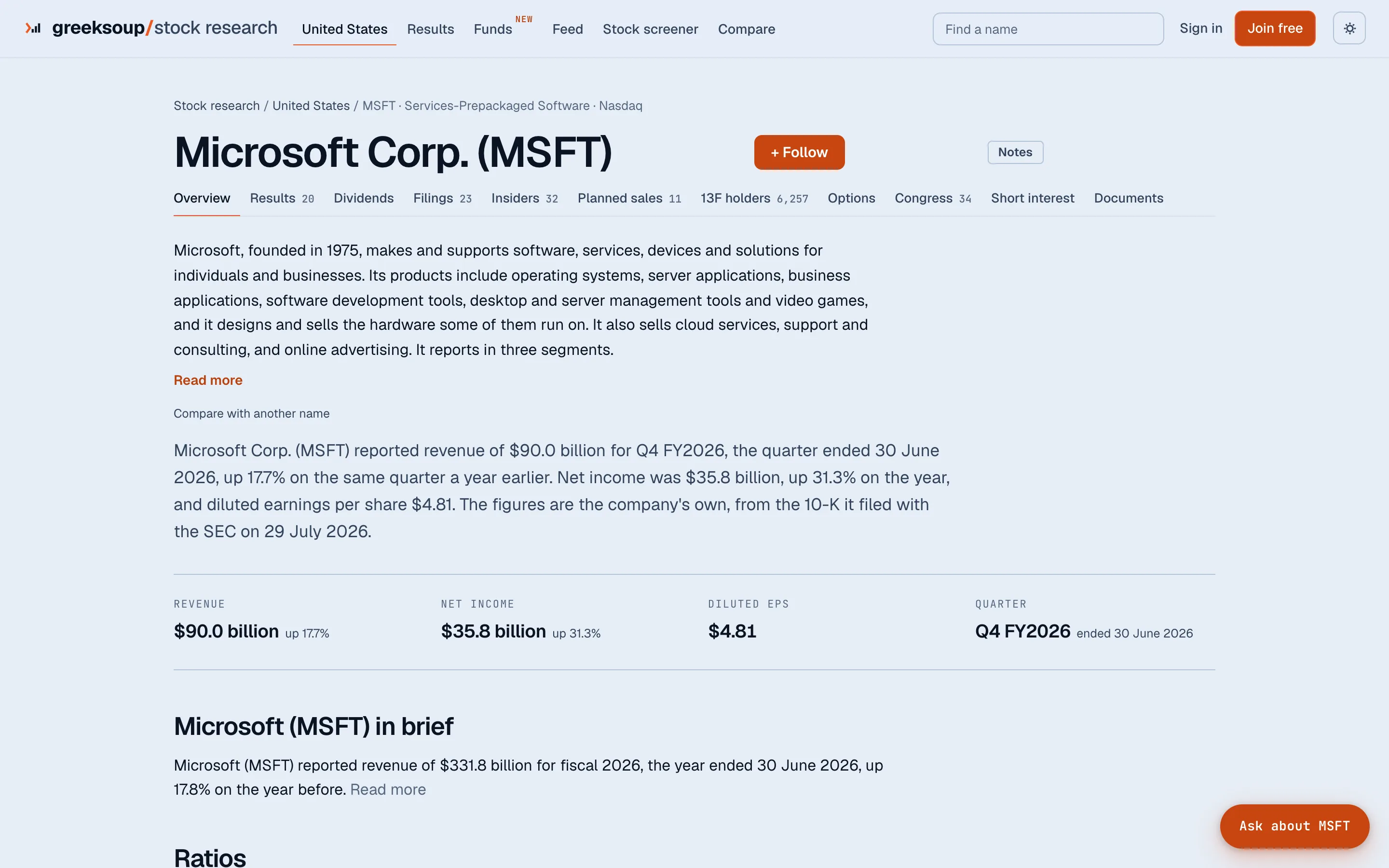Switch to the Options tab
This screenshot has height=868, width=1389.
coord(851,198)
